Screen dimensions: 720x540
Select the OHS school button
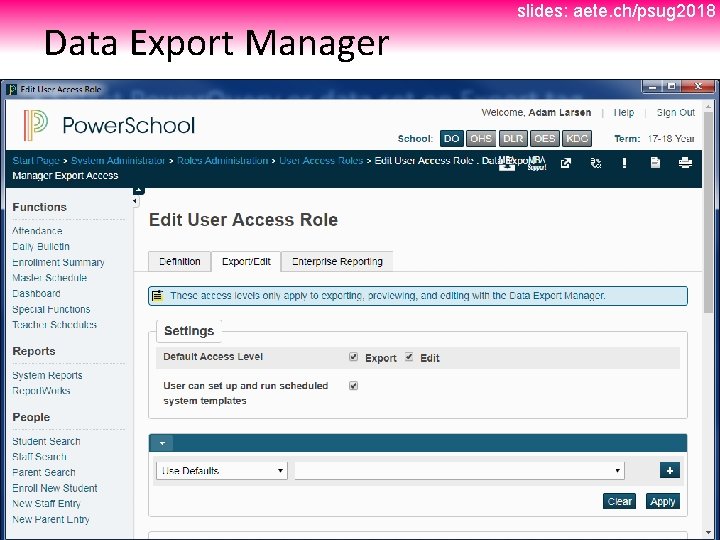pos(481,138)
